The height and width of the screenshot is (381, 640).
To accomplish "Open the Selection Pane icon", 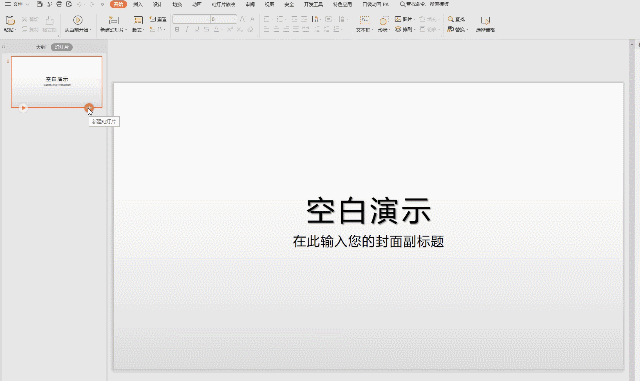I will [485, 20].
